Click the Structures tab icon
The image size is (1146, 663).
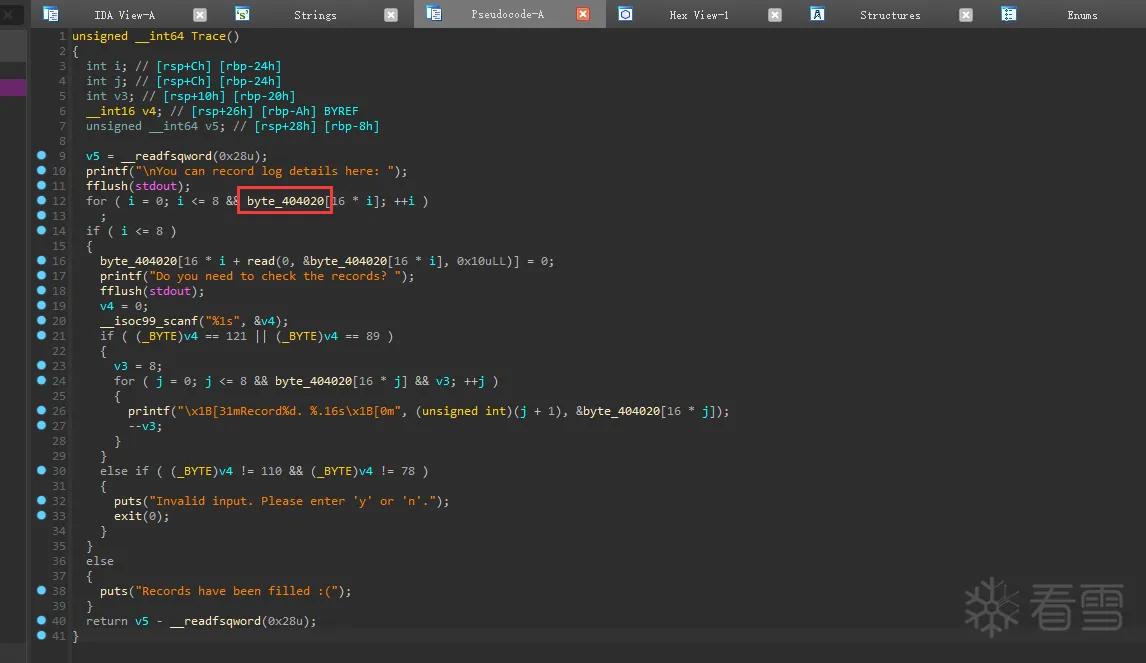(817, 14)
